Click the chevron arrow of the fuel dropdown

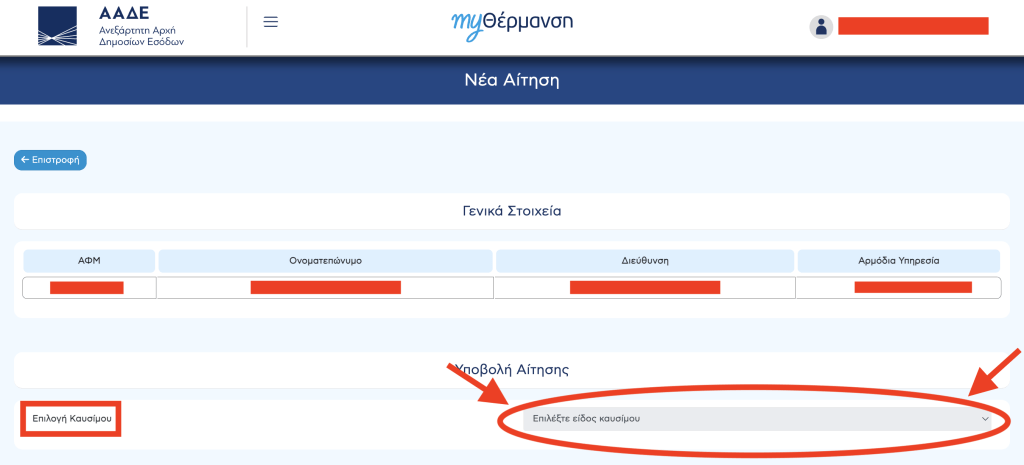[x=986, y=418]
